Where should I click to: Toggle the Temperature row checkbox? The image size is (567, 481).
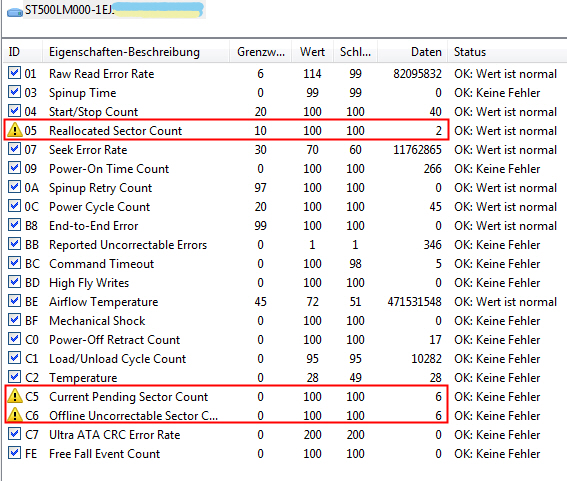(x=14, y=376)
